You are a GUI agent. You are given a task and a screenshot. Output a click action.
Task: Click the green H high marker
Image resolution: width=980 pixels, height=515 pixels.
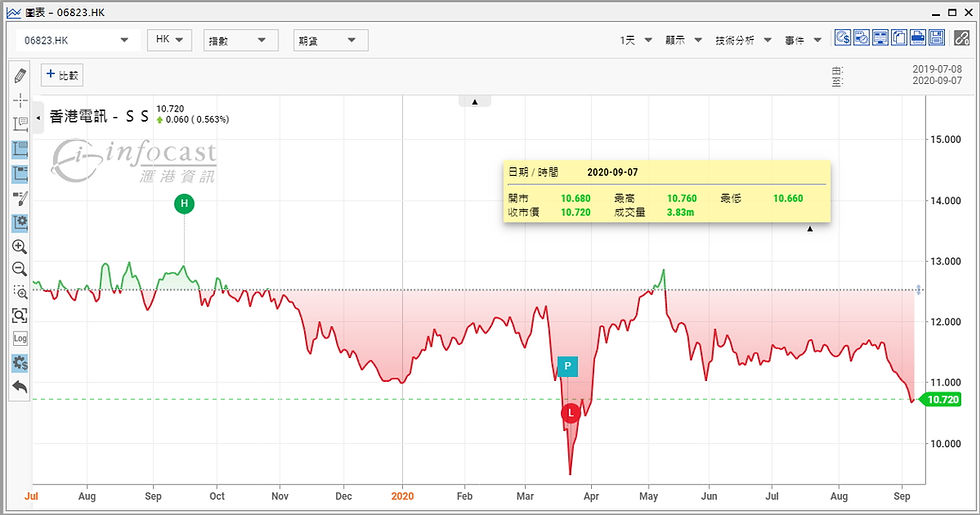coord(184,203)
